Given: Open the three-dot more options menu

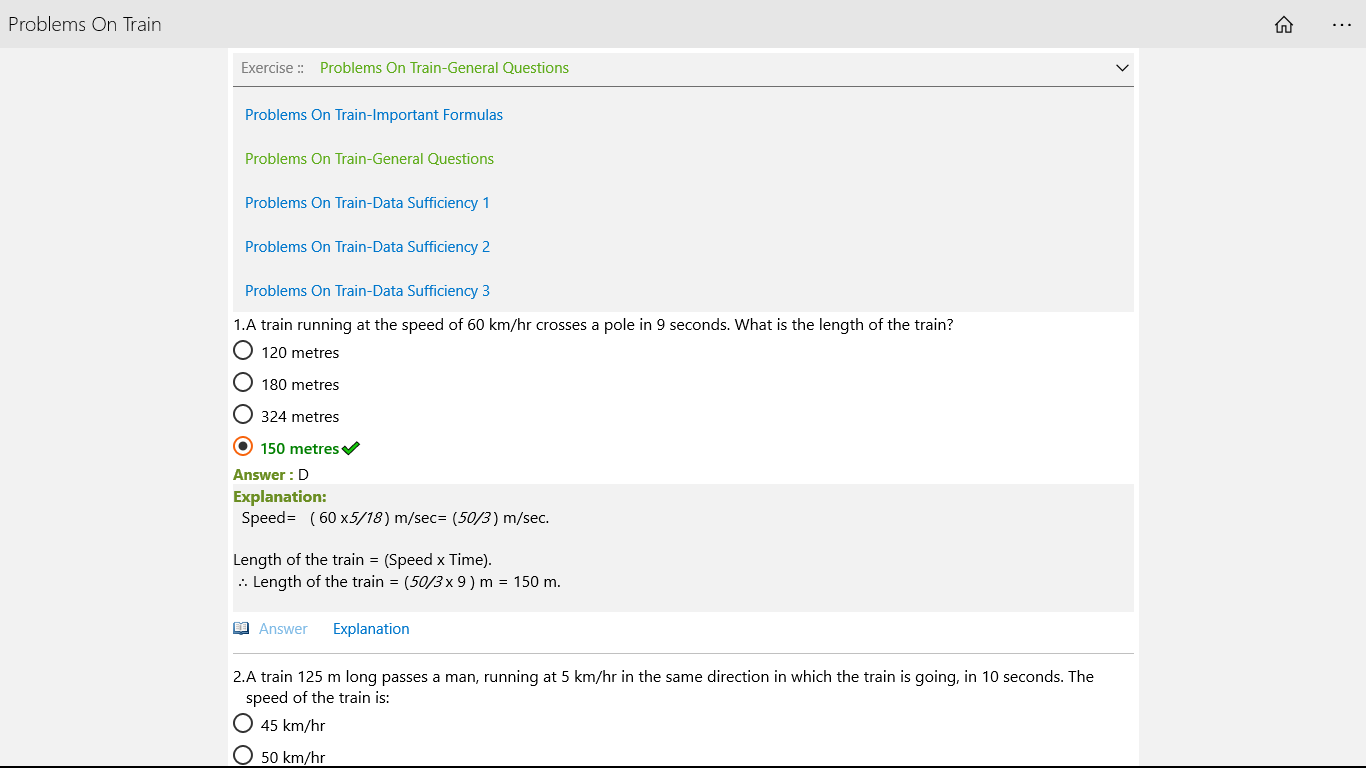Looking at the screenshot, I should coord(1342,25).
